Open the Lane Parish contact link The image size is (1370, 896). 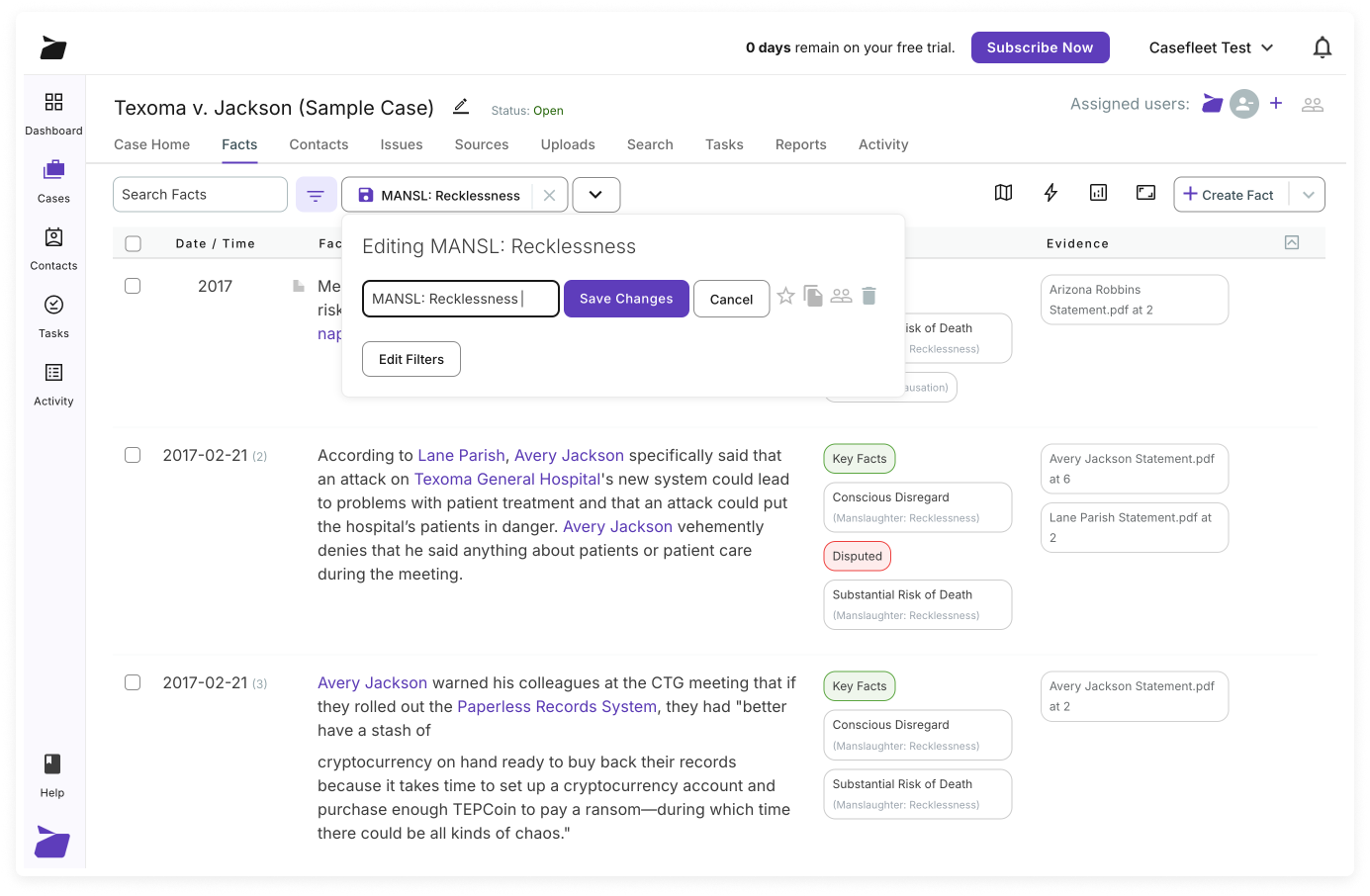461,455
